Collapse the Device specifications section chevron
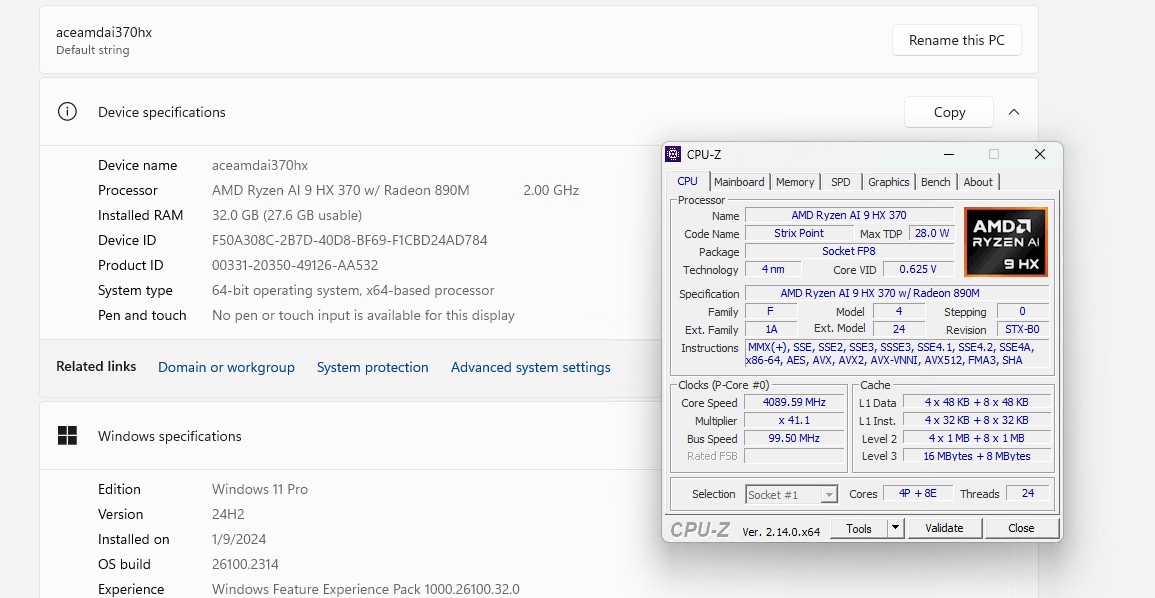The height and width of the screenshot is (598, 1155). [x=1014, y=112]
